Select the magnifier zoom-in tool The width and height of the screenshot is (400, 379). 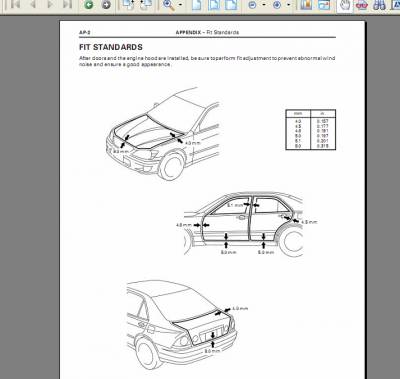[x=169, y=5]
